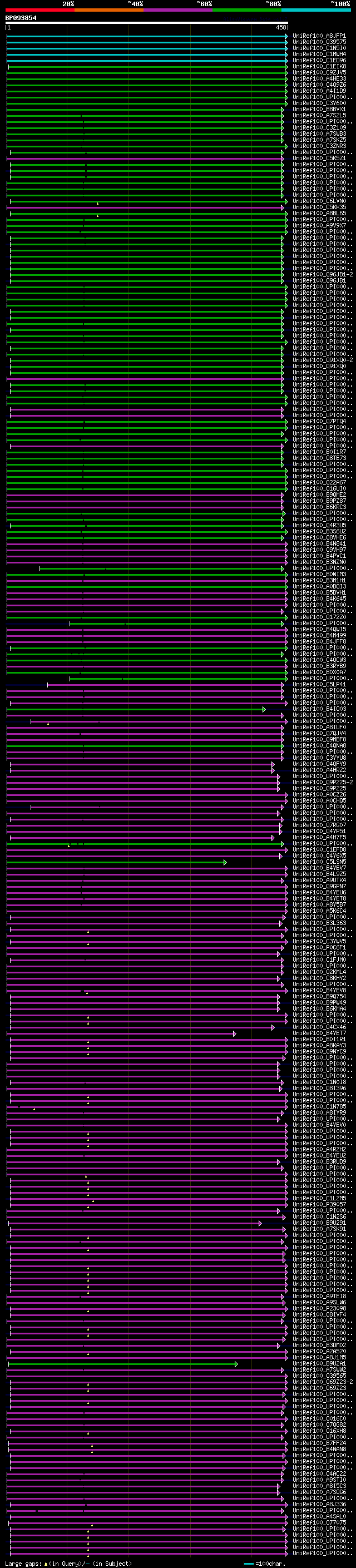Select the UniRef100_Q96JB1-2 label
This screenshot has width=356, height=1568.
tap(323, 275)
